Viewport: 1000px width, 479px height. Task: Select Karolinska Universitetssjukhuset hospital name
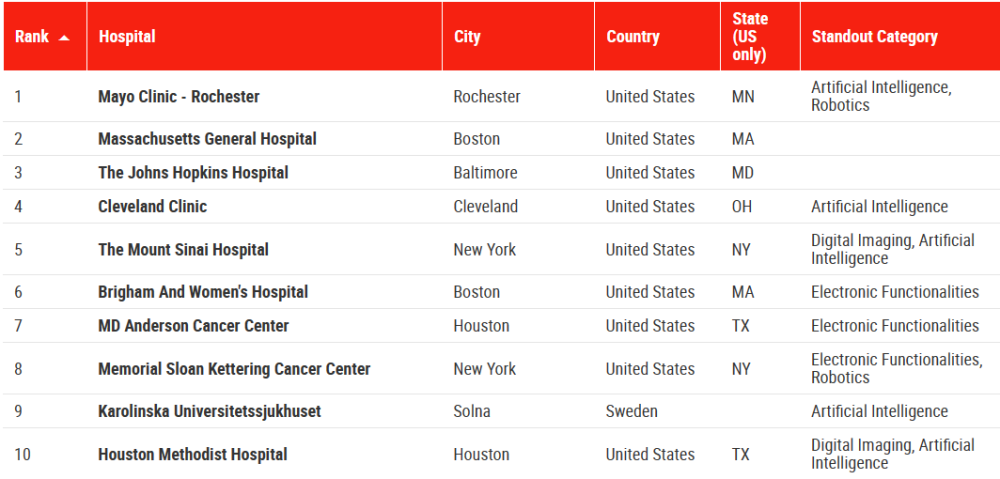click(x=209, y=411)
